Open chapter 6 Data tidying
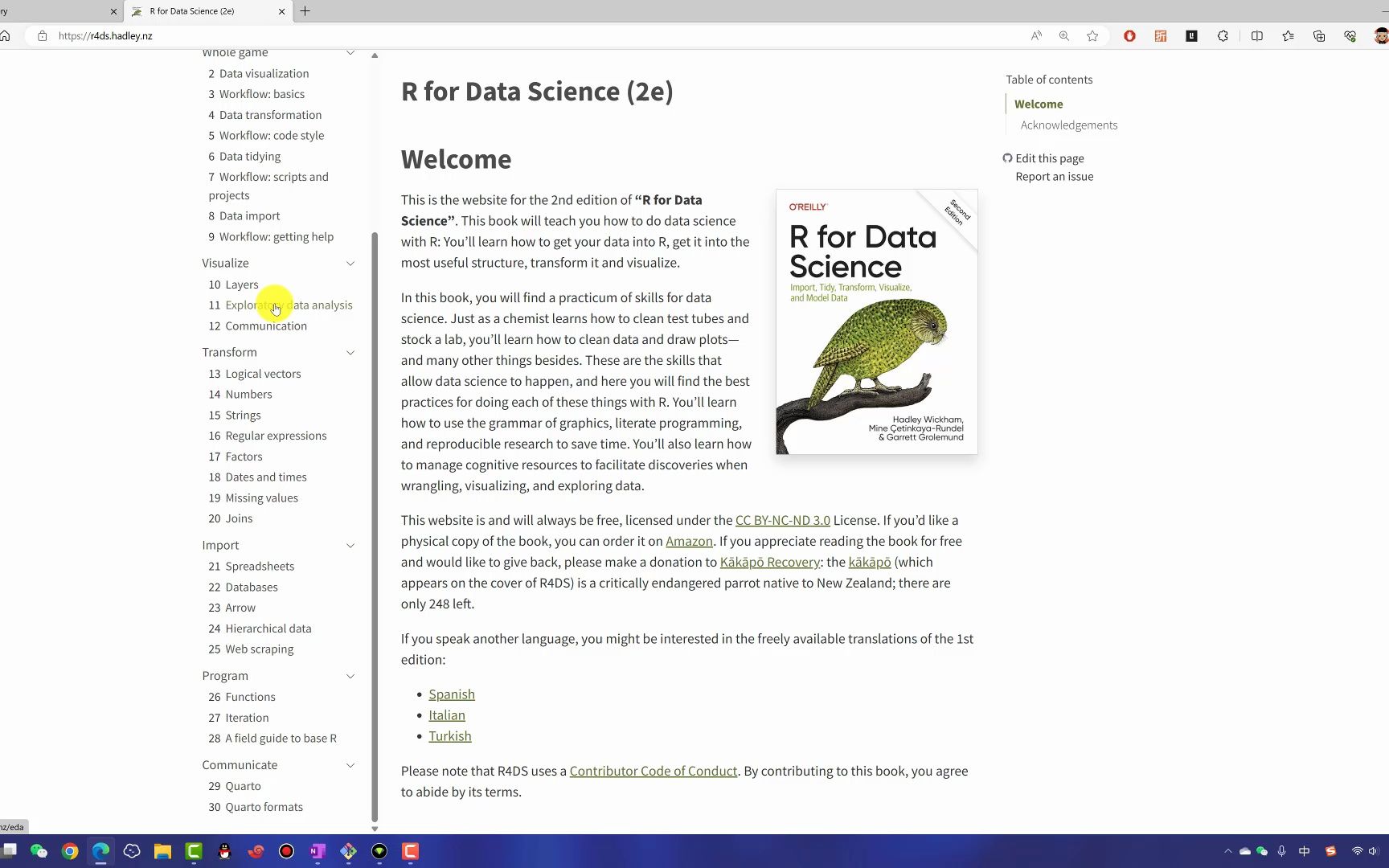The height and width of the screenshot is (868, 1389). point(244,157)
